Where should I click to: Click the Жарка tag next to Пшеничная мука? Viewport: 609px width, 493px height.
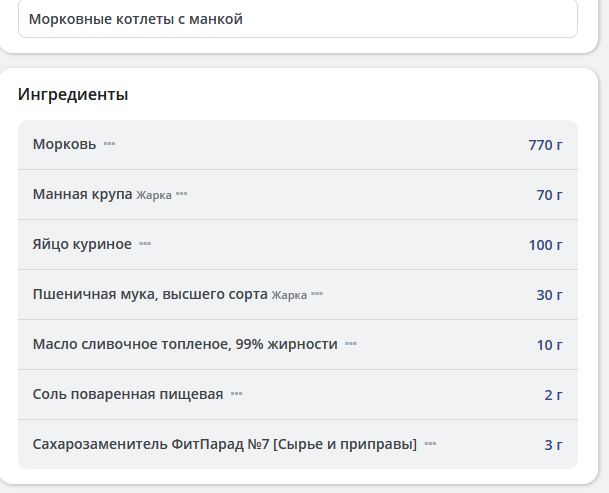pos(289,295)
